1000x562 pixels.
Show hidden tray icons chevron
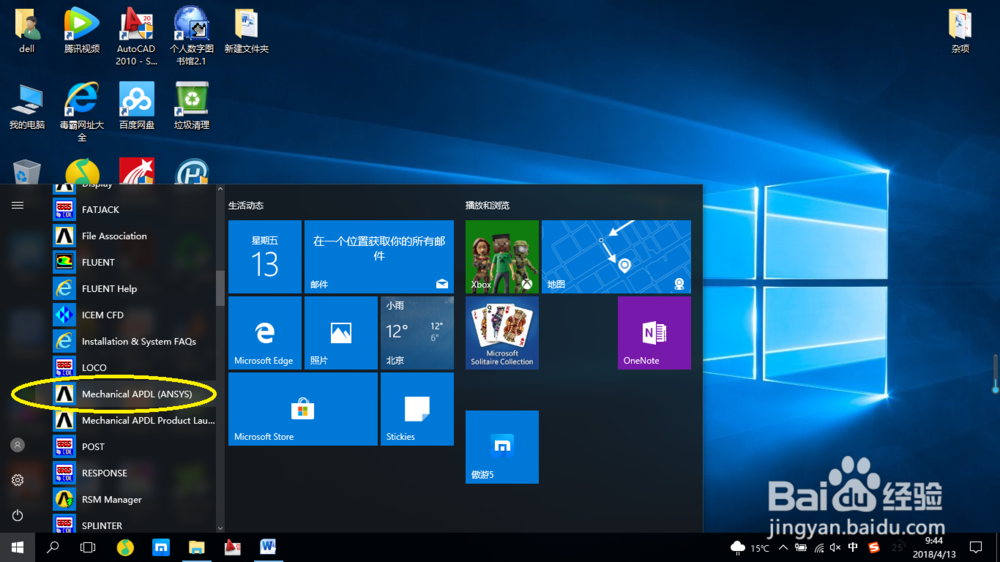pyautogui.click(x=783, y=547)
